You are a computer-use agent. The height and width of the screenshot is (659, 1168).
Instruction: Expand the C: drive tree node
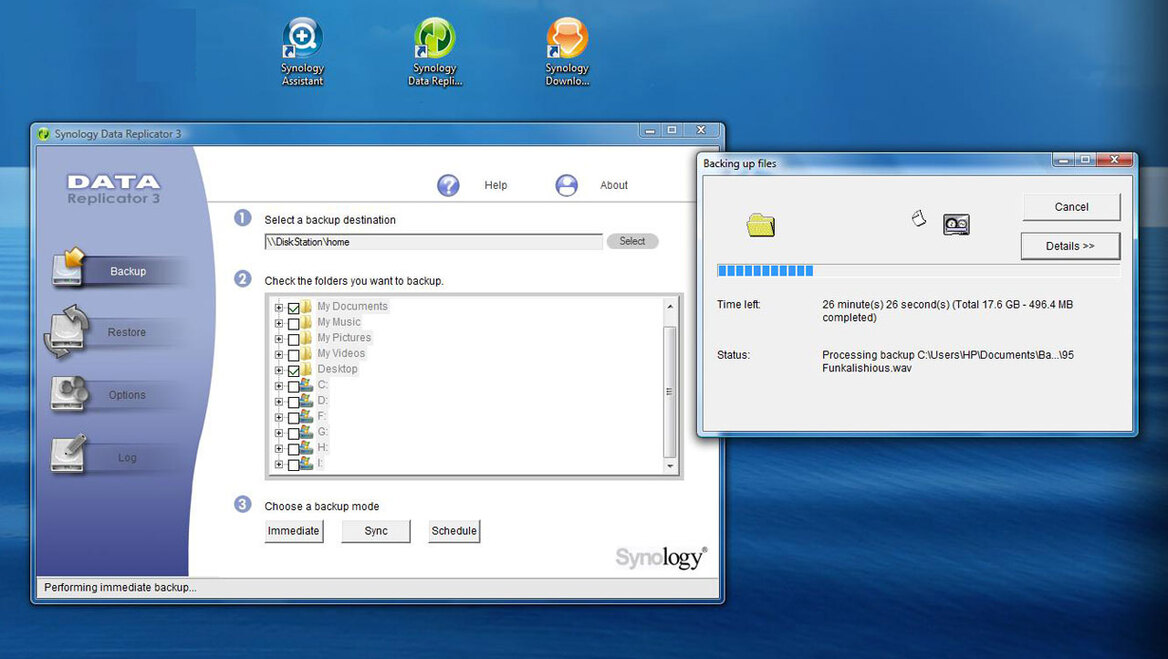(279, 386)
